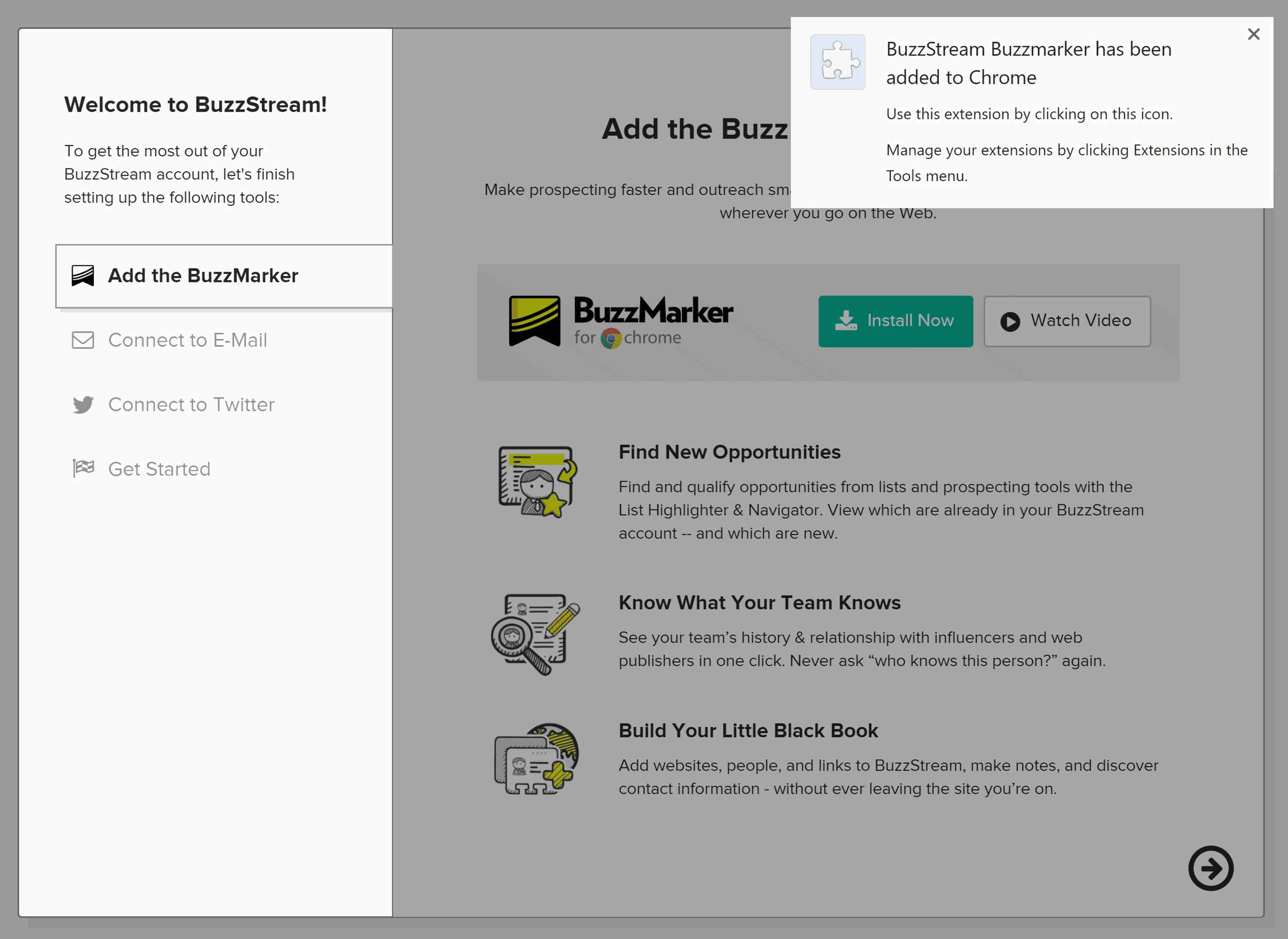The width and height of the screenshot is (1288, 939).
Task: Click the Find New Opportunities illustration
Action: coord(537,482)
